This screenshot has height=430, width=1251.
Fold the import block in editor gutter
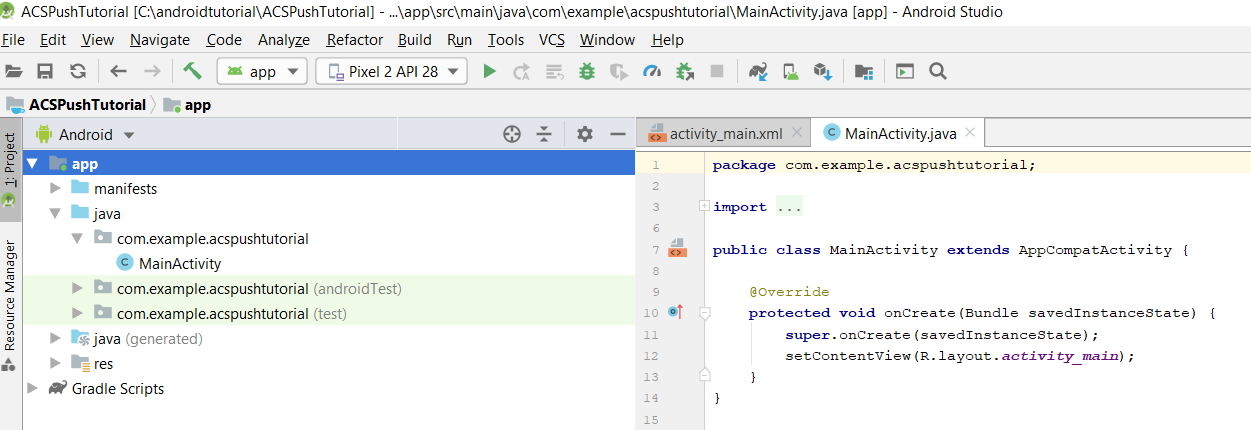(704, 206)
